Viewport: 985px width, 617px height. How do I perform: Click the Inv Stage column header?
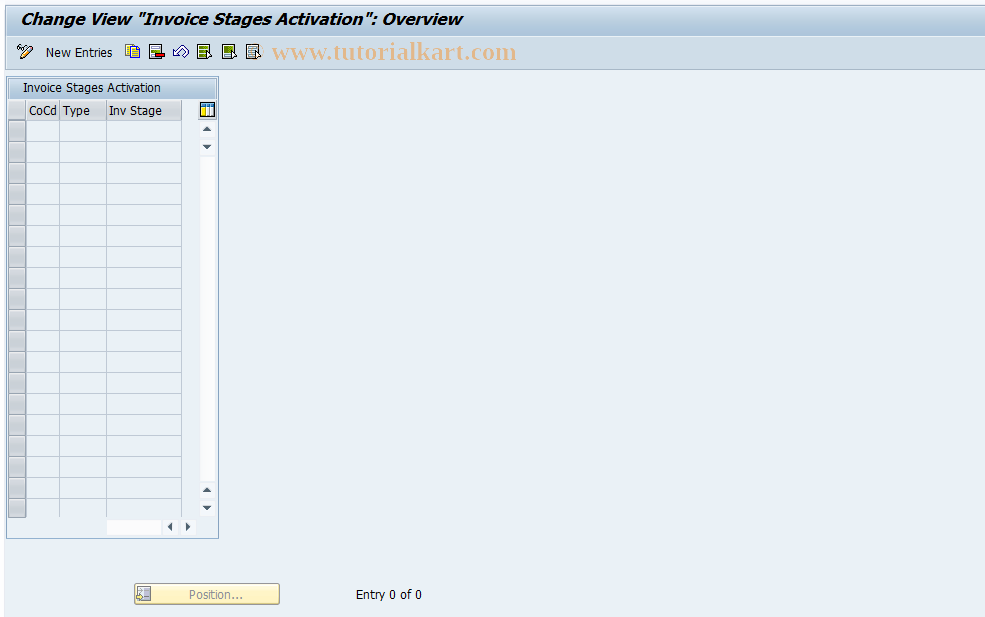[144, 111]
